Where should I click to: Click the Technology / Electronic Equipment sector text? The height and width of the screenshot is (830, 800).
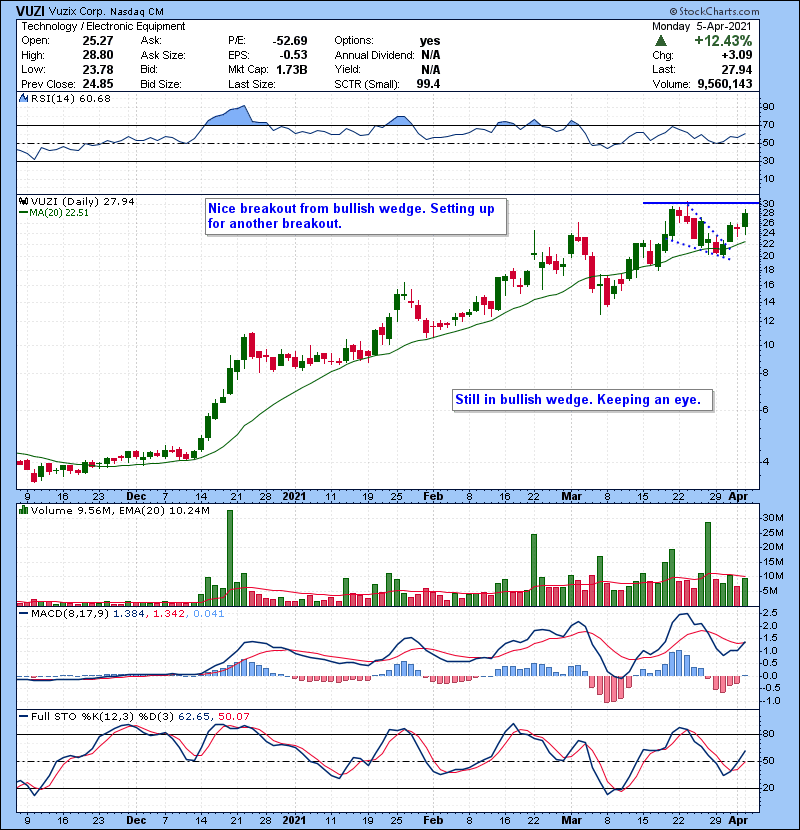(x=103, y=26)
